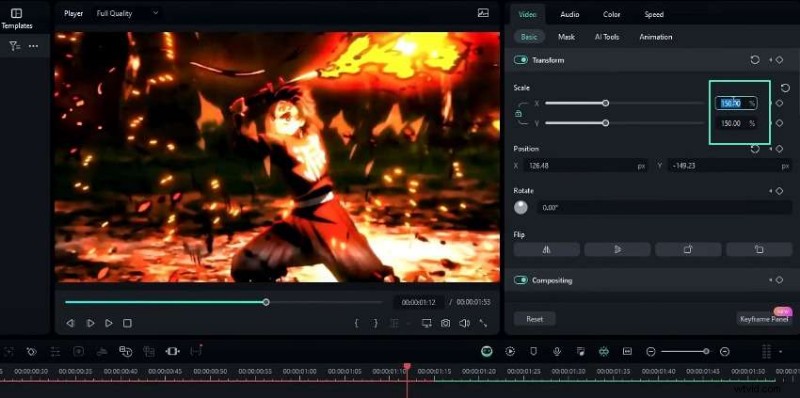The image size is (800, 398).
Task: Click the player progress bar handle
Action: click(x=266, y=302)
